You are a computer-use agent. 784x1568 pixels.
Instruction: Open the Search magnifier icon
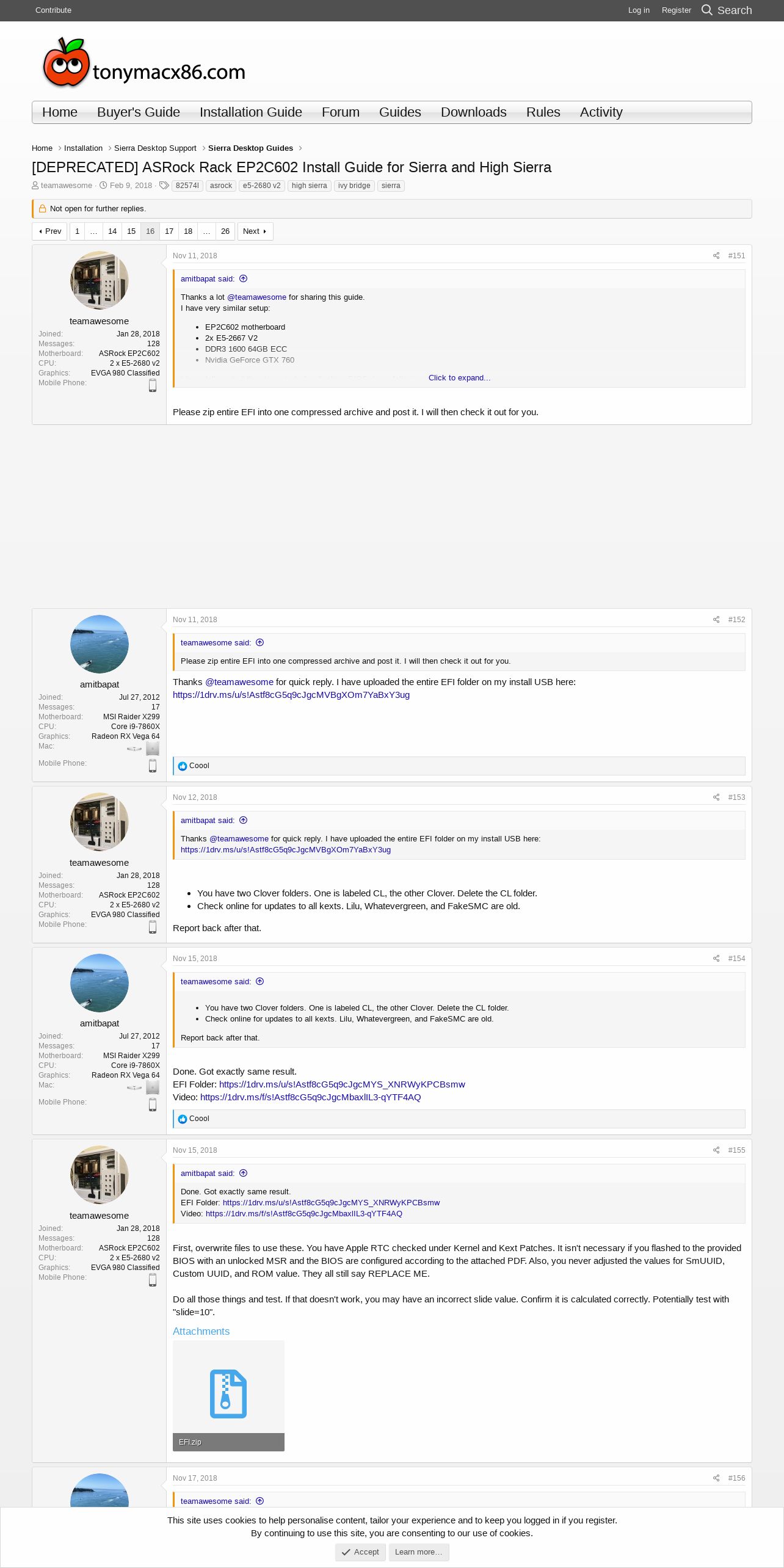pos(706,10)
